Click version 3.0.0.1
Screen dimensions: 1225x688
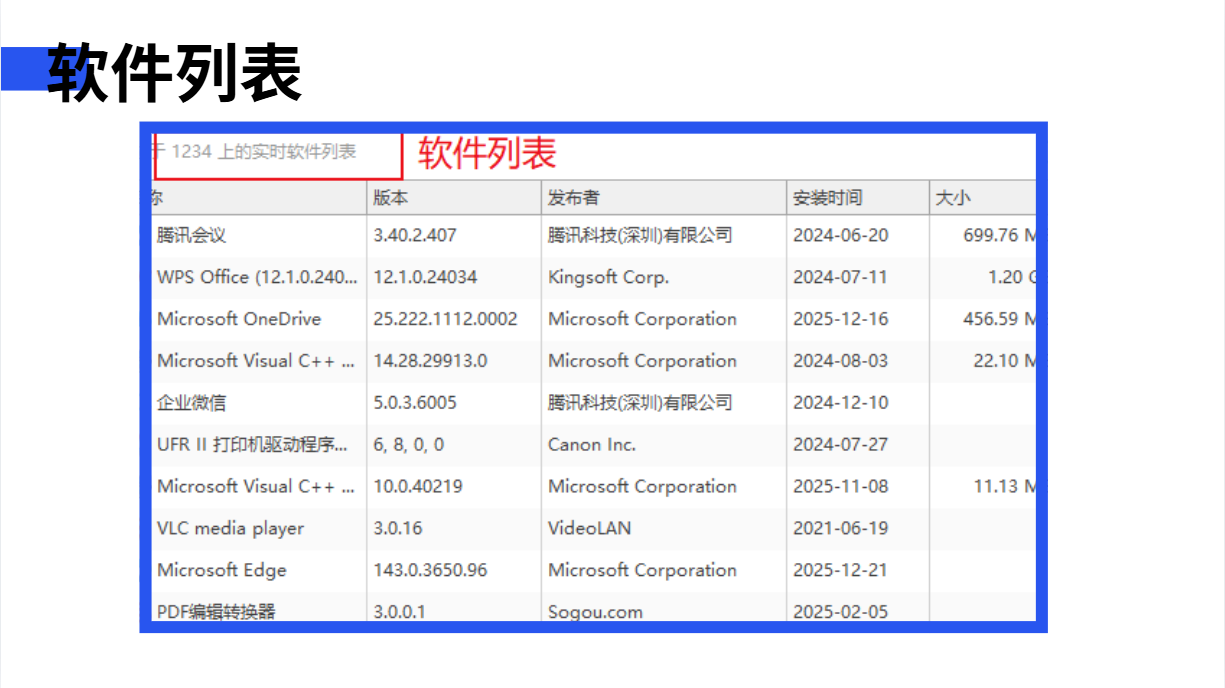(x=399, y=611)
